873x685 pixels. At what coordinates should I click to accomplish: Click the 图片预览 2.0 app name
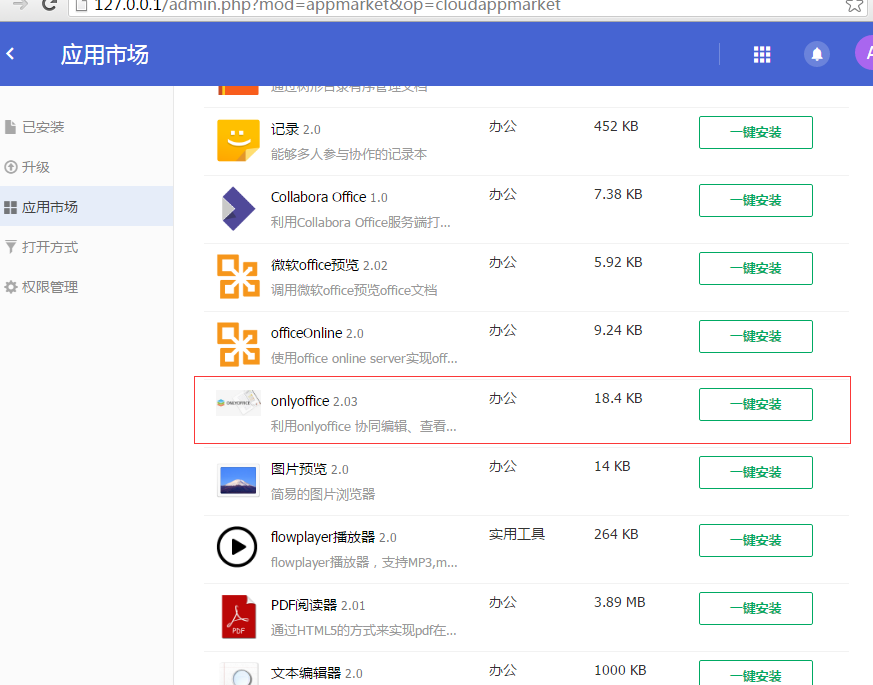(x=310, y=469)
